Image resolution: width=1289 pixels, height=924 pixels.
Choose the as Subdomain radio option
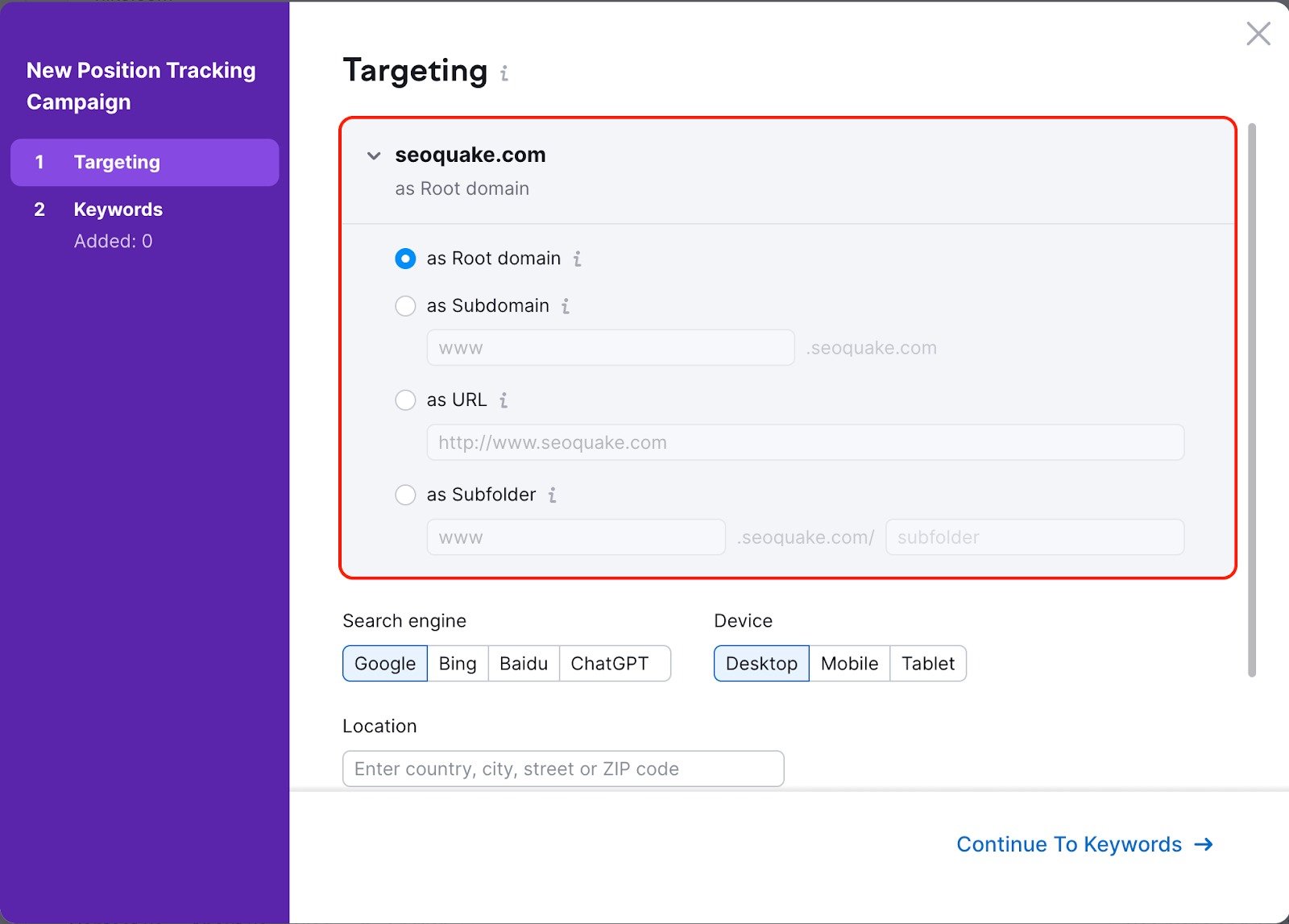(x=405, y=306)
